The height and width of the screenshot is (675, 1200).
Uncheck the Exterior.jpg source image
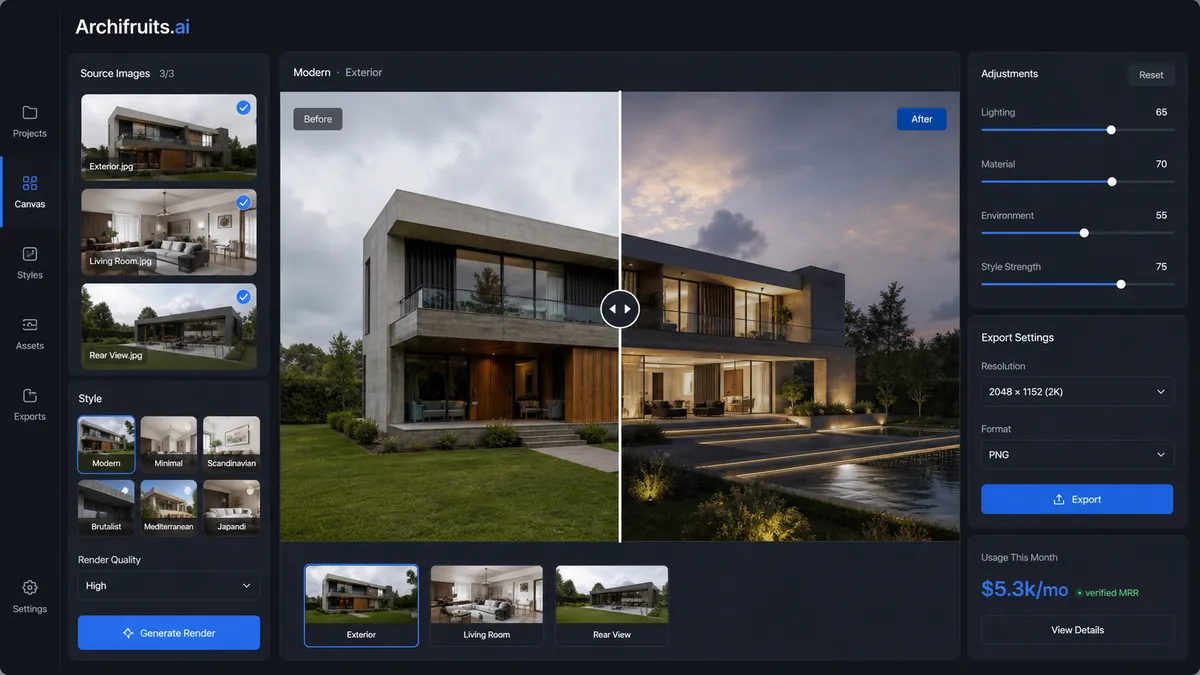click(243, 107)
